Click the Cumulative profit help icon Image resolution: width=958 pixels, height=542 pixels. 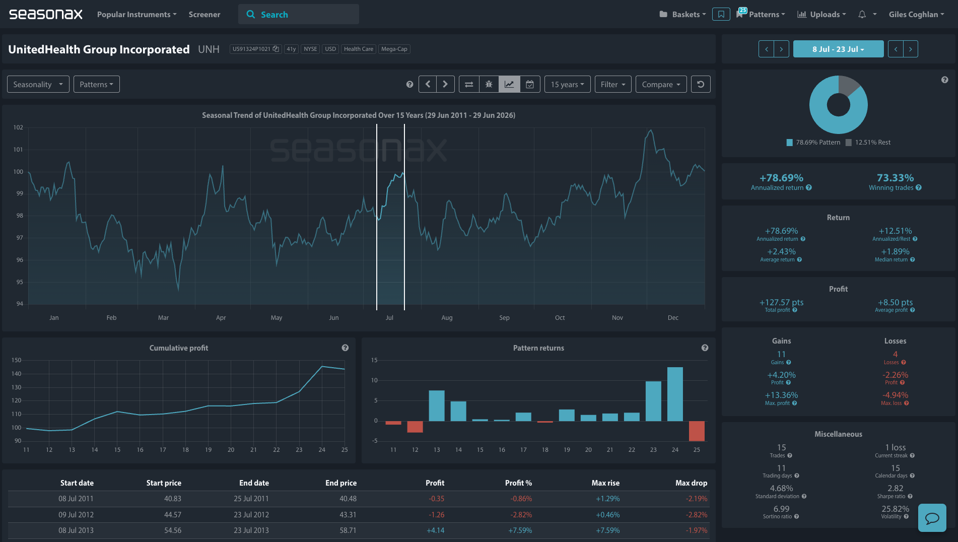[345, 348]
